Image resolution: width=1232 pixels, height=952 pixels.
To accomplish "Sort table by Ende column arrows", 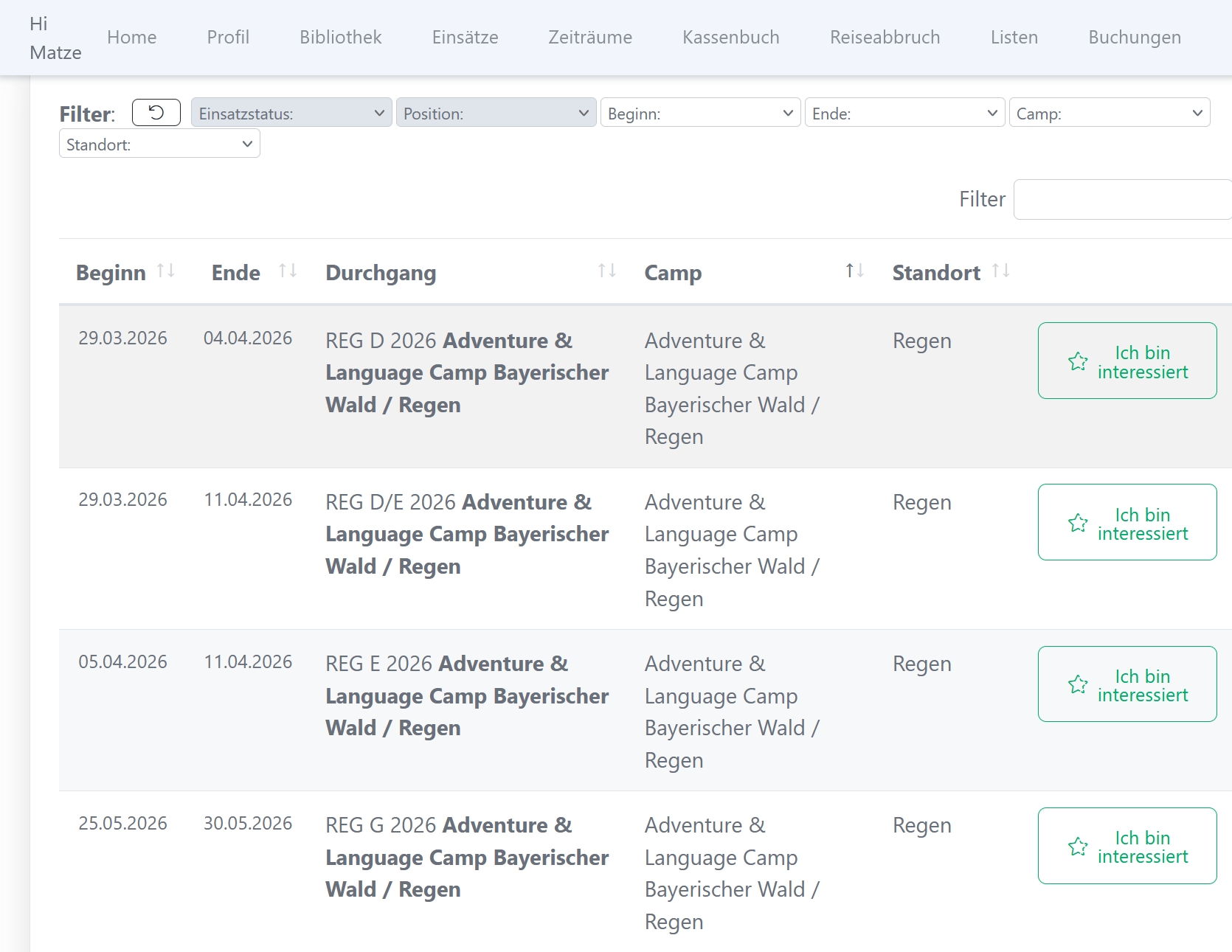I will point(288,271).
